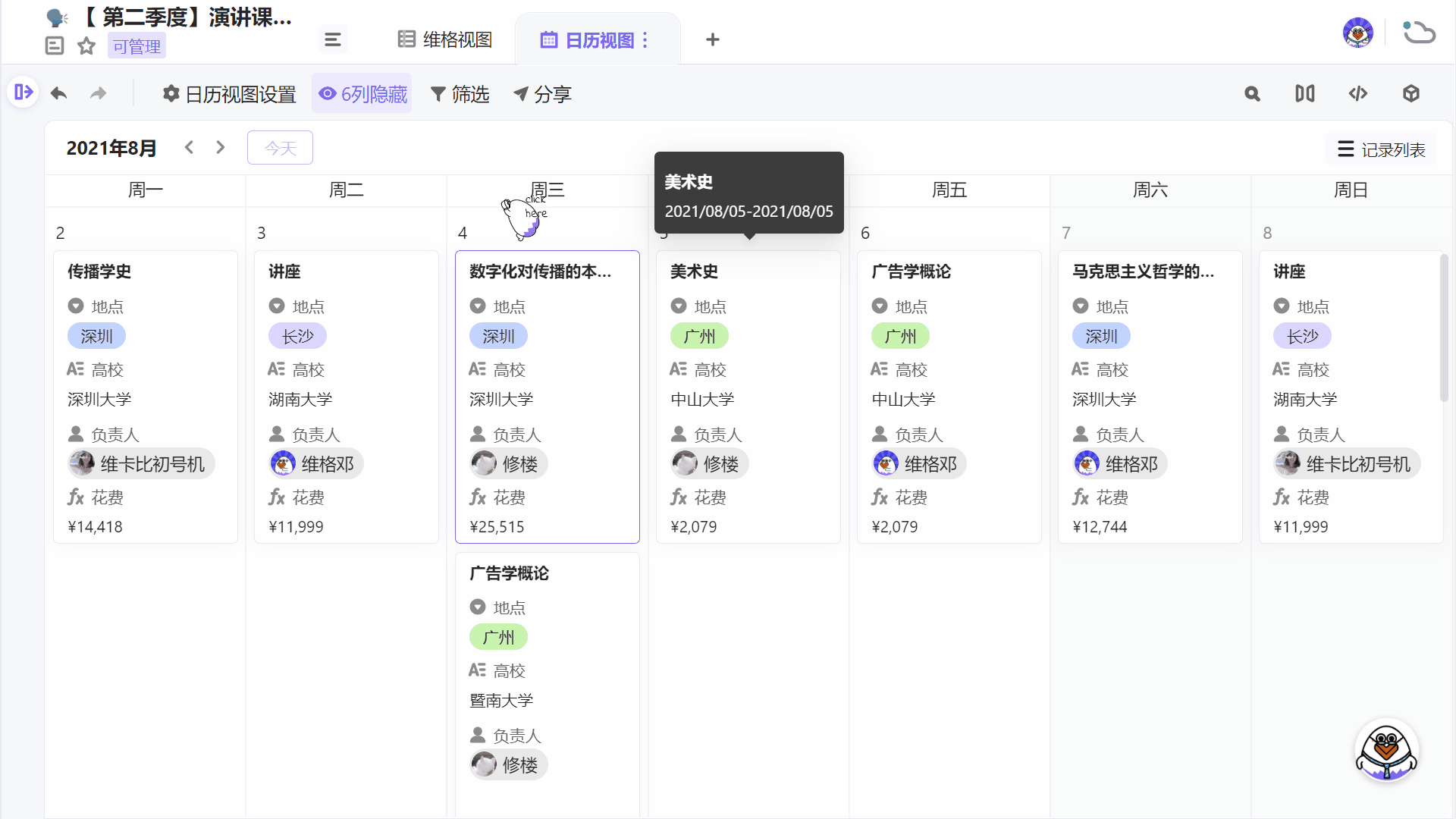
Task: Open 日历视图设置 calendar settings dropdown
Action: (231, 94)
